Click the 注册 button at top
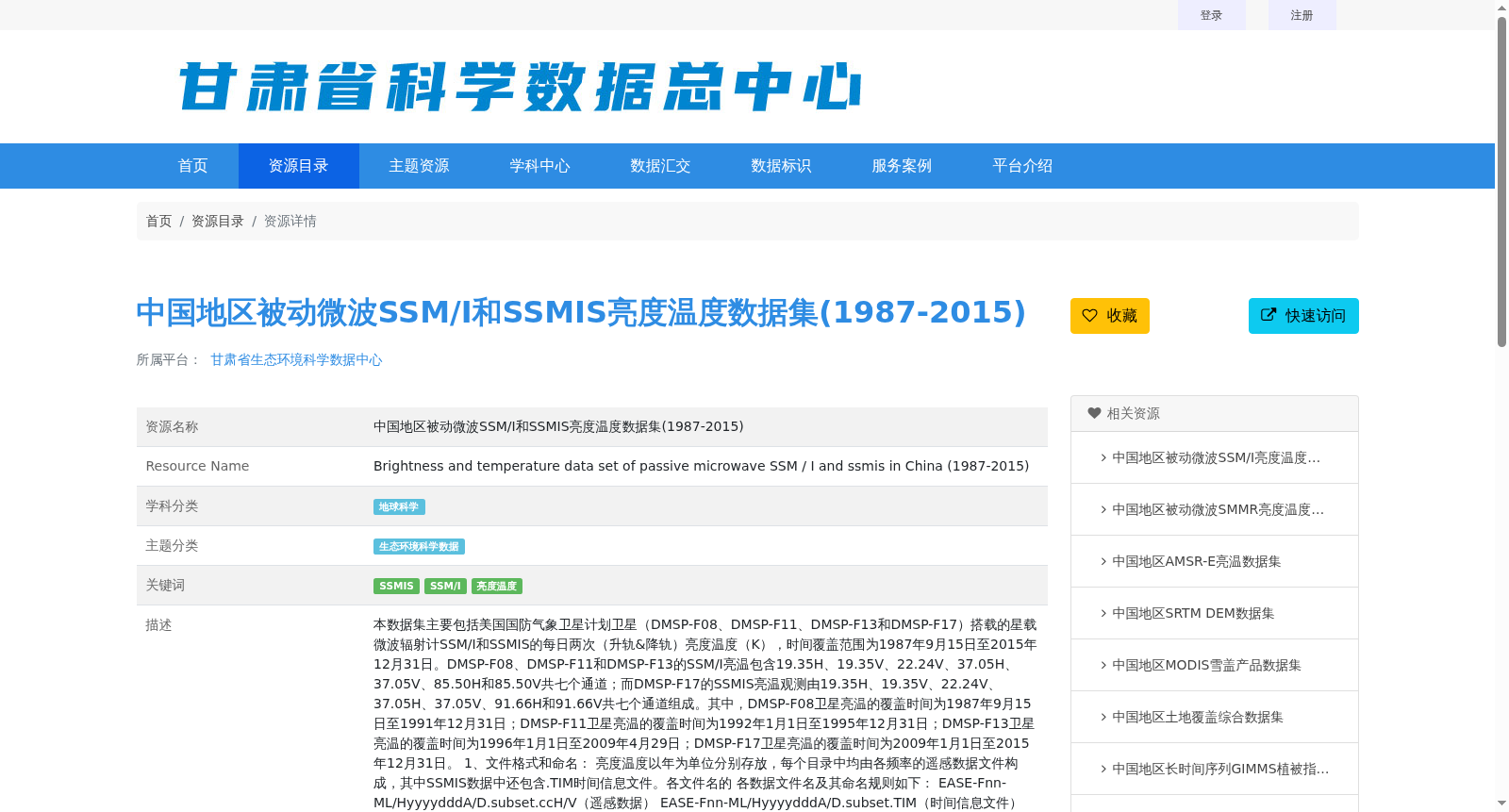 point(1302,15)
